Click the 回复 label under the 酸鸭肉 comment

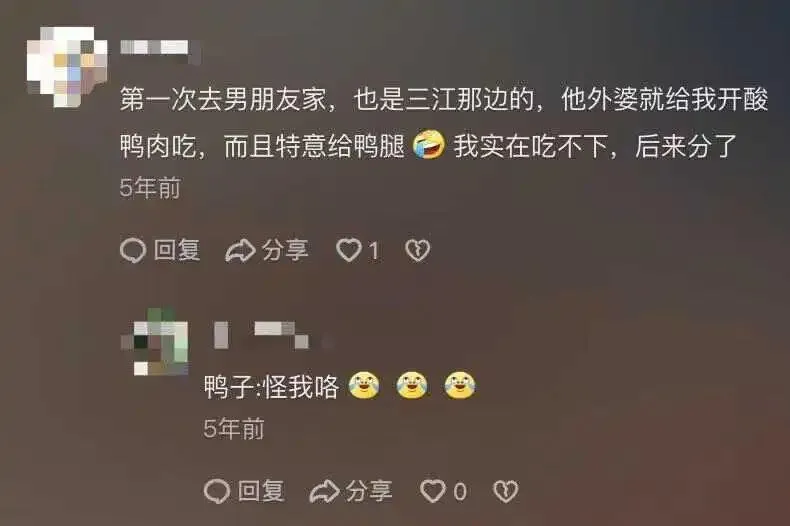[177, 250]
